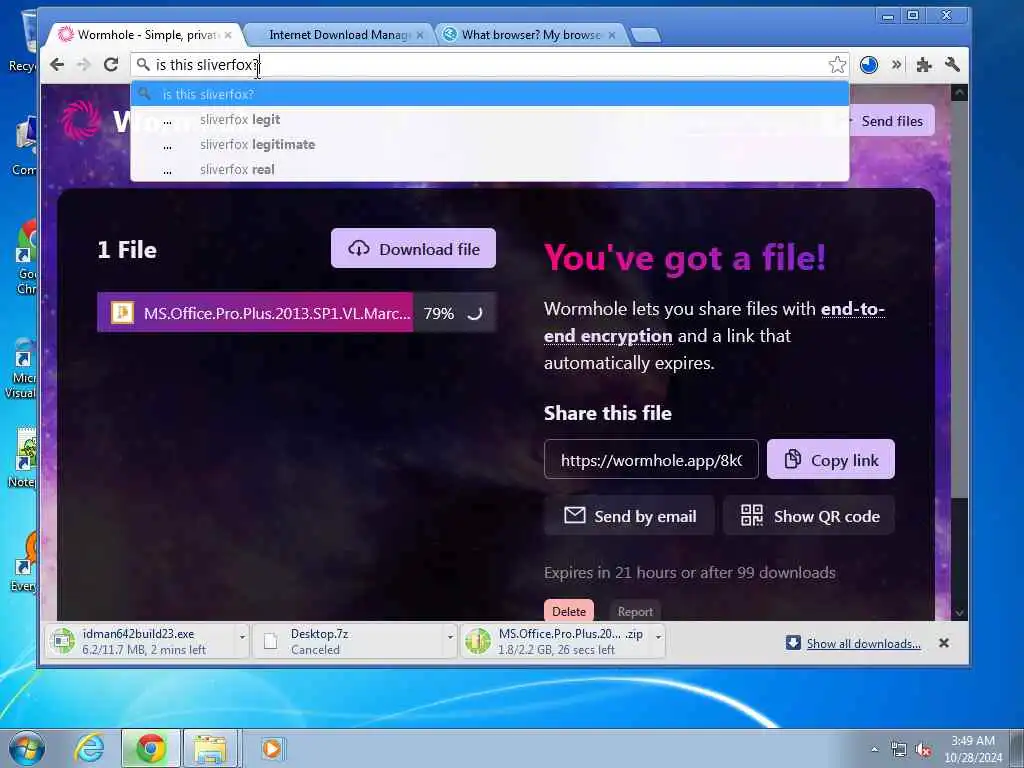Show hidden system tray icons

click(874, 749)
